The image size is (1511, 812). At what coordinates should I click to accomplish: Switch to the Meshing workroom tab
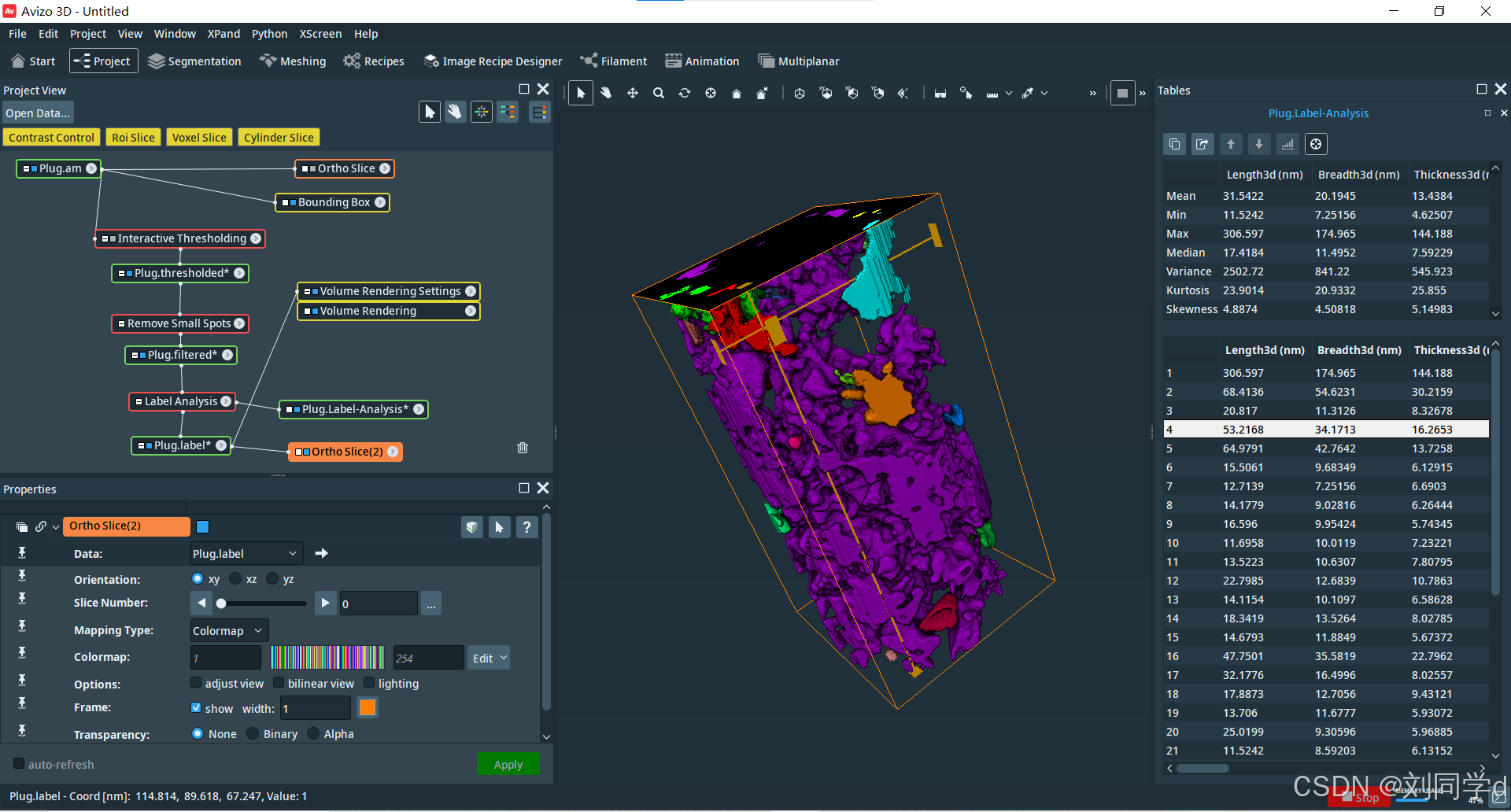point(293,61)
